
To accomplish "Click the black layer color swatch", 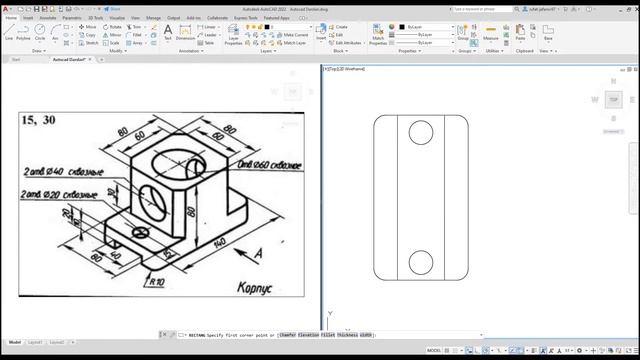I will (x=267, y=27).
